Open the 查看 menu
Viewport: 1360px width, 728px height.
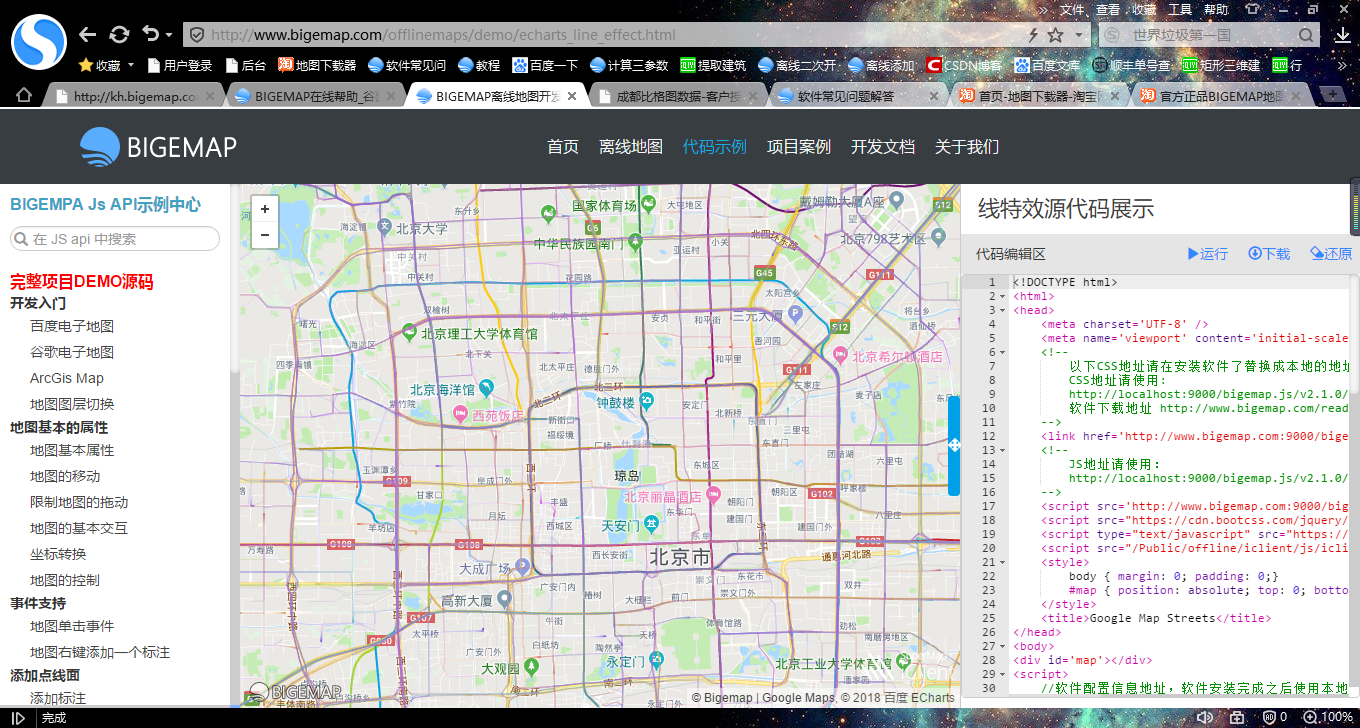pyautogui.click(x=1108, y=9)
